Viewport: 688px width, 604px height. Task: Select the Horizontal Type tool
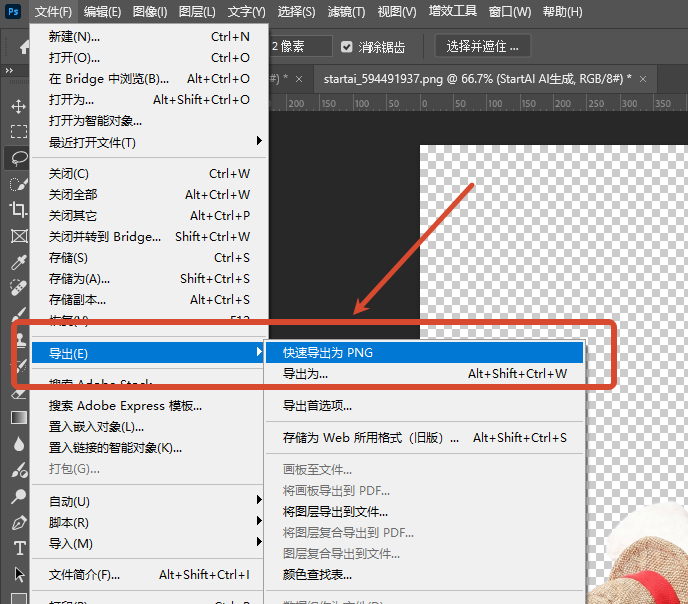[x=19, y=548]
